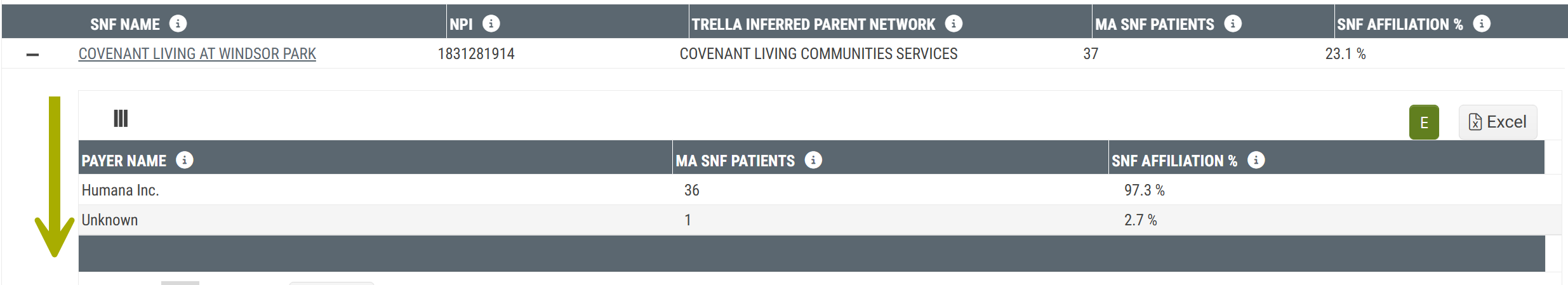Sort main table by SNF NAME
1568x285 pixels.
[125, 24]
